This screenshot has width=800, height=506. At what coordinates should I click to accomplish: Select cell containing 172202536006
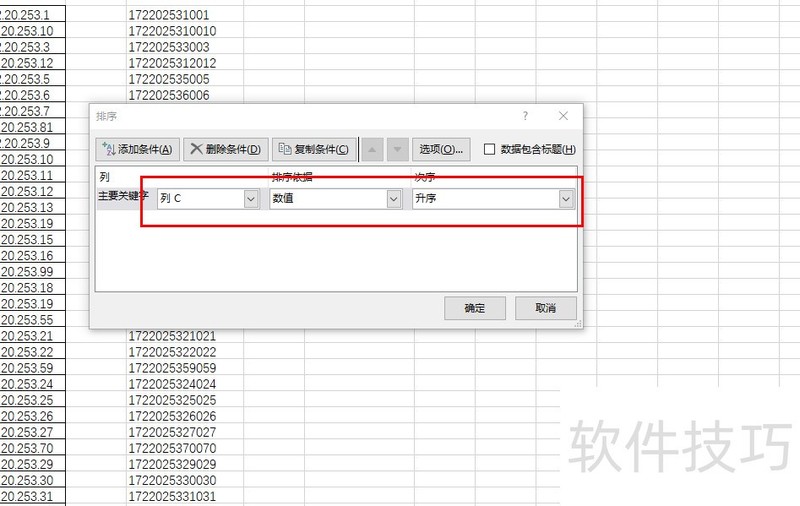pyautogui.click(x=185, y=95)
